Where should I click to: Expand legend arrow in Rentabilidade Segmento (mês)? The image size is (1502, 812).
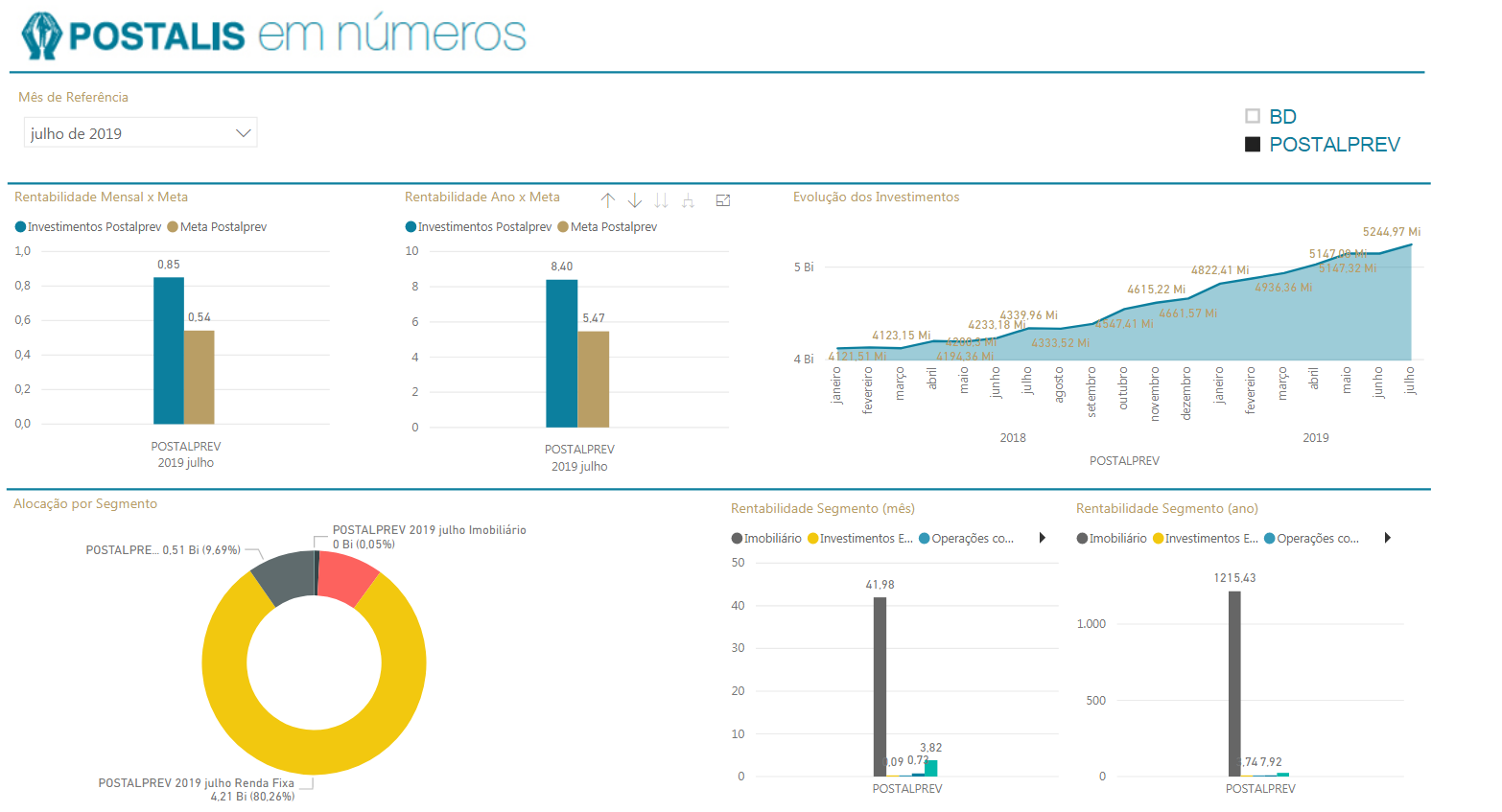point(1043,538)
